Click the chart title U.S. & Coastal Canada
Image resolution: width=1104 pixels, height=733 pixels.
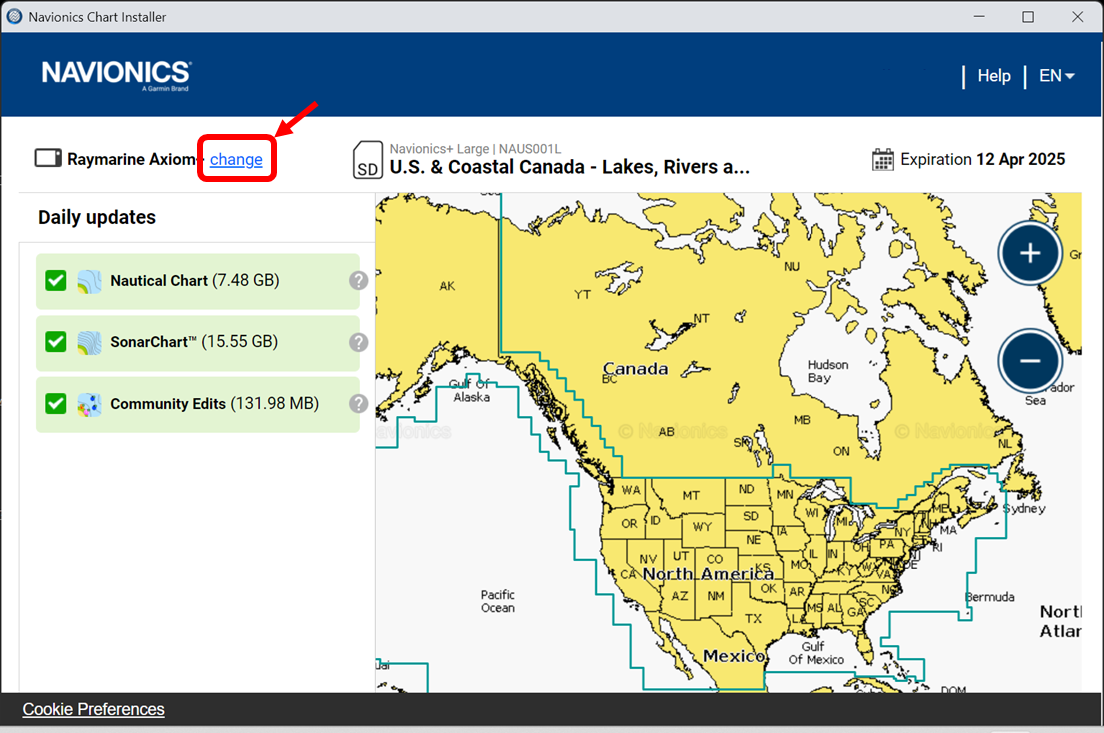click(x=570, y=167)
